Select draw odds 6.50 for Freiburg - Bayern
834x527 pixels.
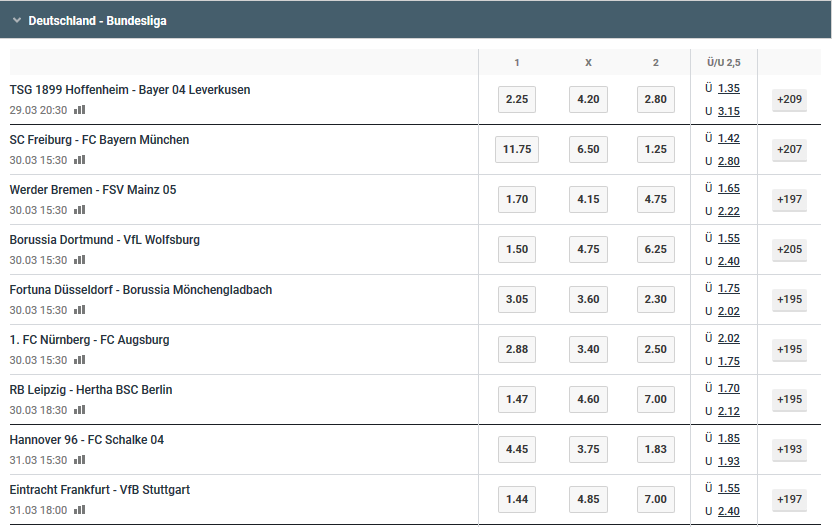[588, 149]
